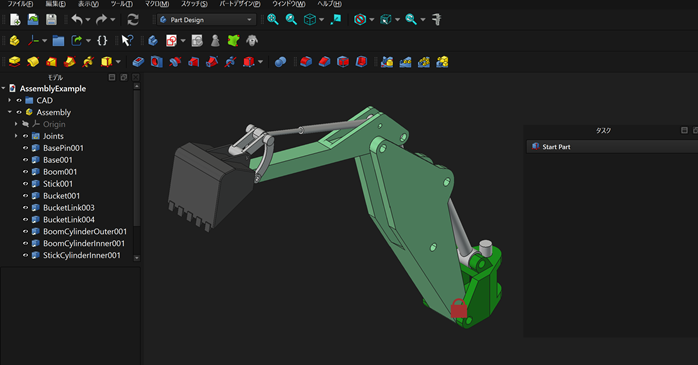
Task: Hide Base001 with its eye icon
Action: [x=25, y=160]
